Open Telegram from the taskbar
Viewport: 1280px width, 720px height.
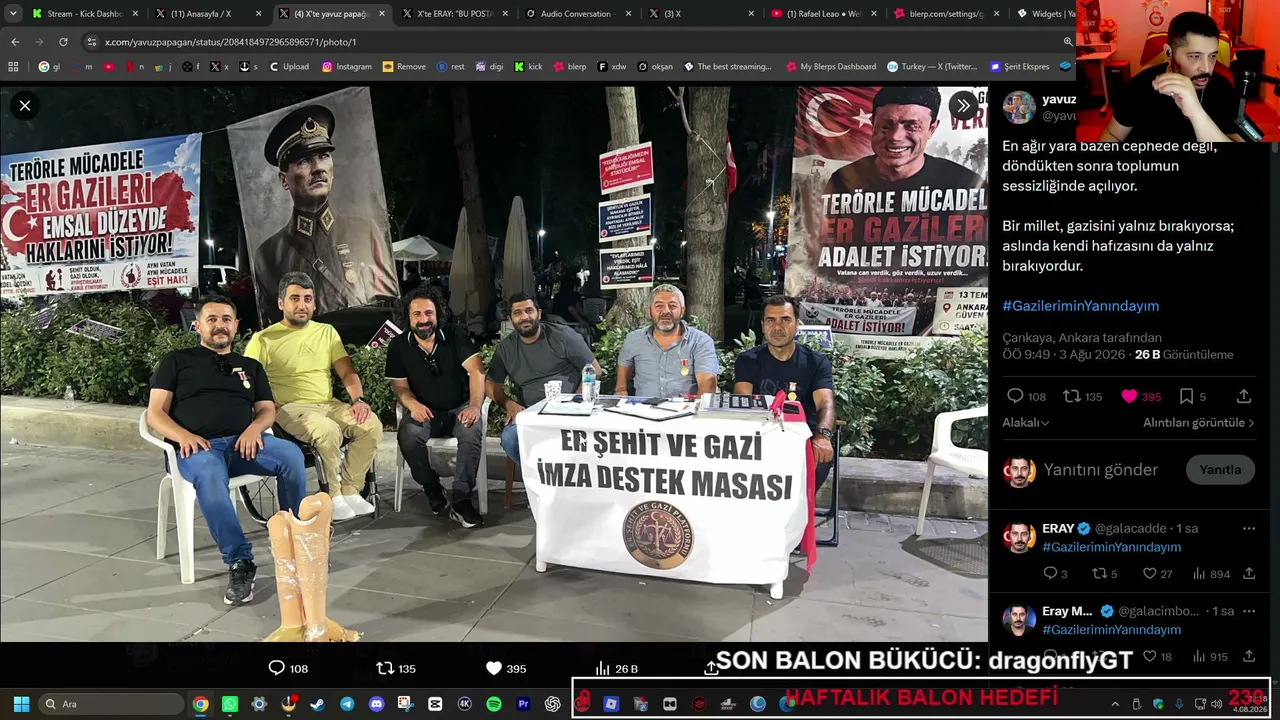click(x=347, y=704)
